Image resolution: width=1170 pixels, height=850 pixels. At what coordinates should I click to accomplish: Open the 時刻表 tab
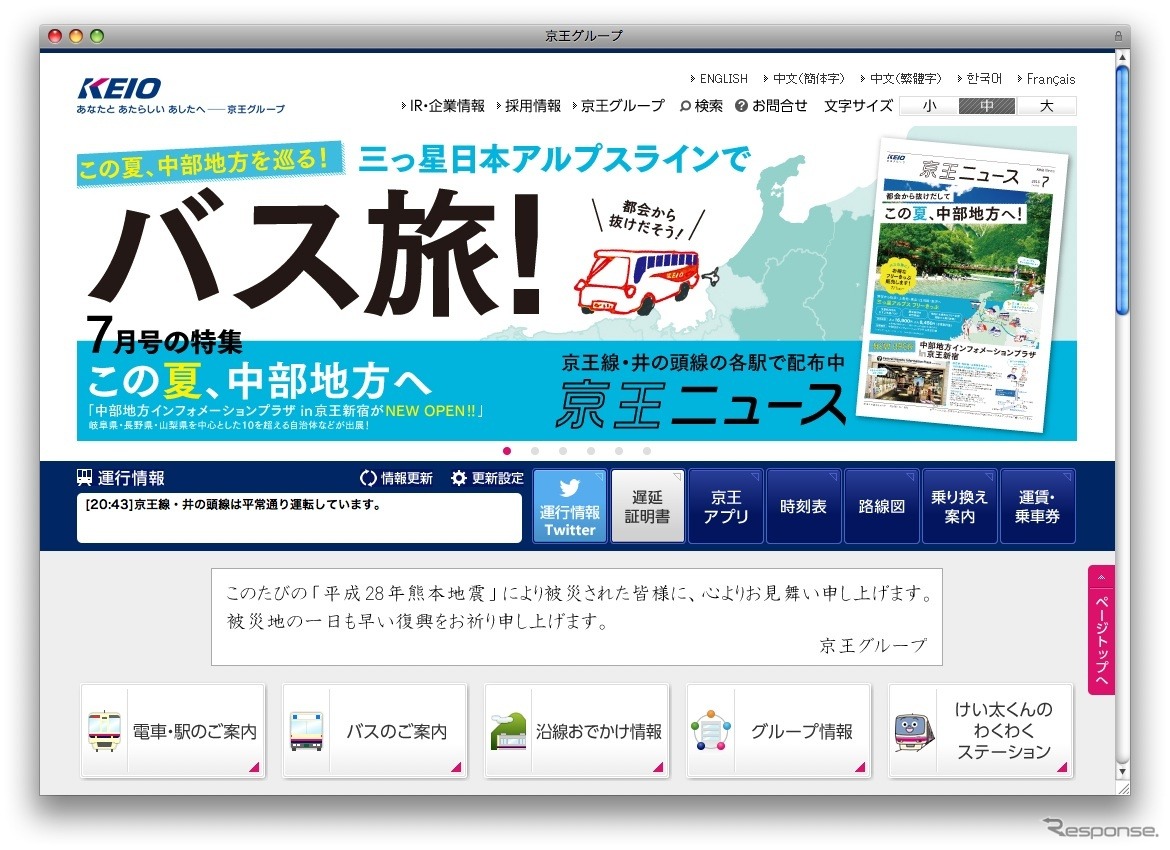pyautogui.click(x=803, y=506)
